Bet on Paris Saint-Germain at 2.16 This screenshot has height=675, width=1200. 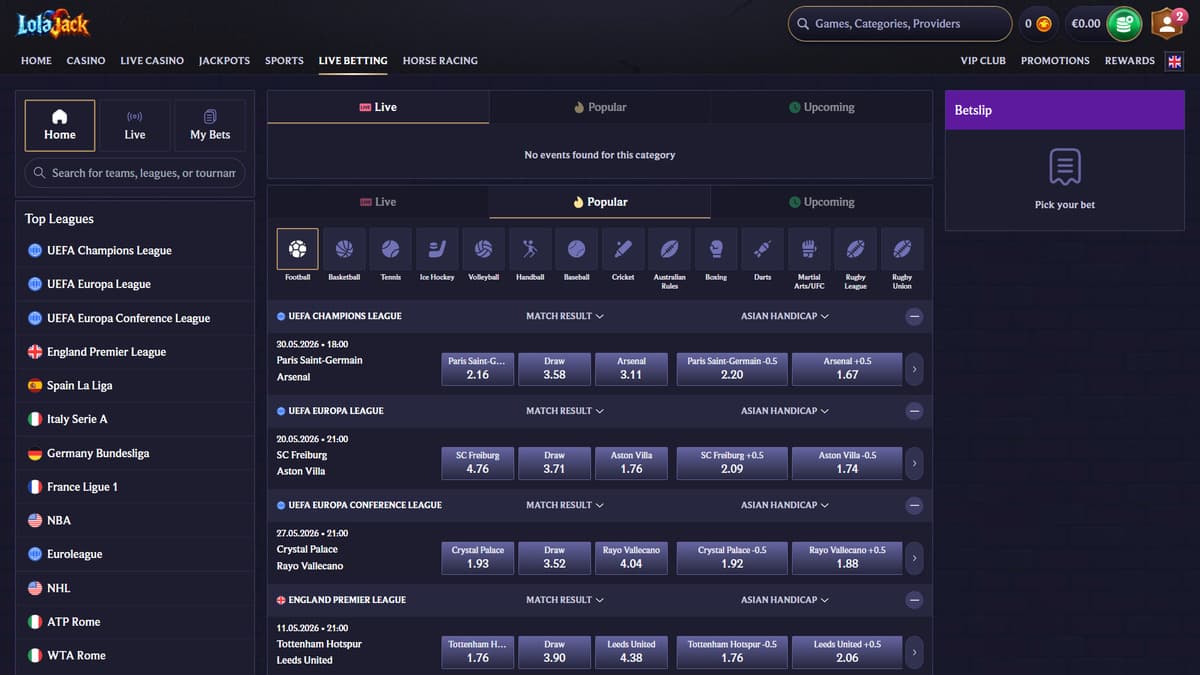478,369
